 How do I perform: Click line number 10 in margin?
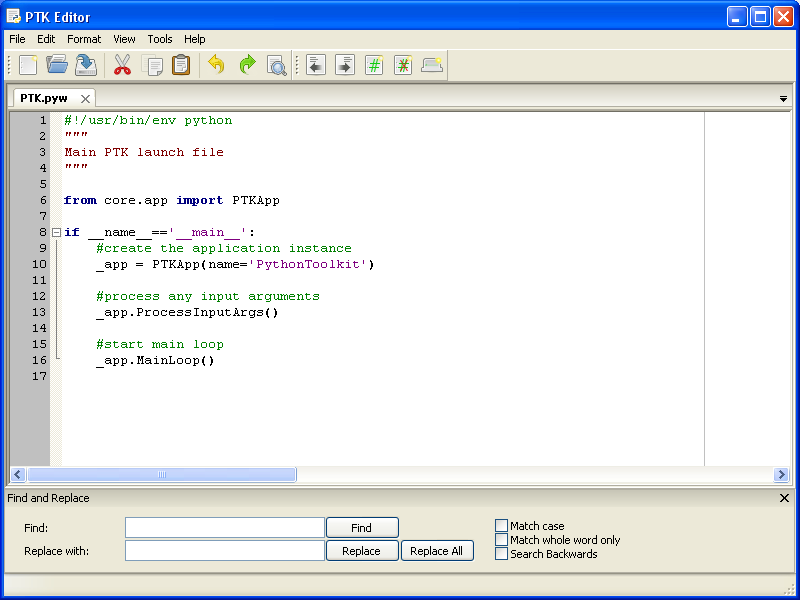tap(39, 264)
